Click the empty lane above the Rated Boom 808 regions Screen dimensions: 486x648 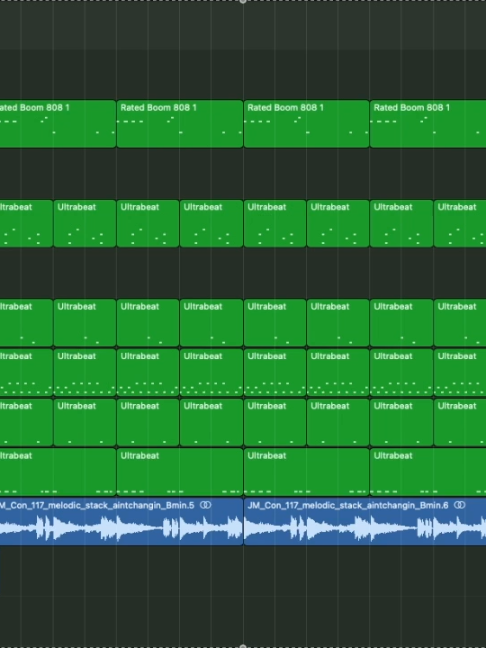point(243,74)
